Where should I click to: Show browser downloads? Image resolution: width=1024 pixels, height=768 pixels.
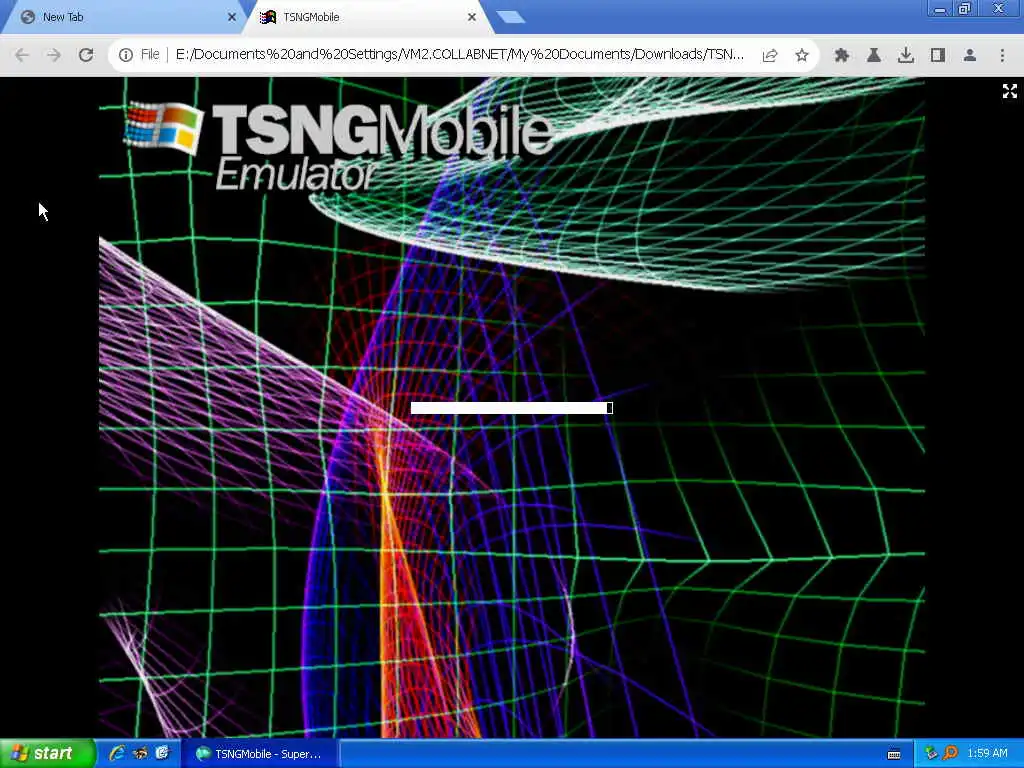[x=906, y=56]
